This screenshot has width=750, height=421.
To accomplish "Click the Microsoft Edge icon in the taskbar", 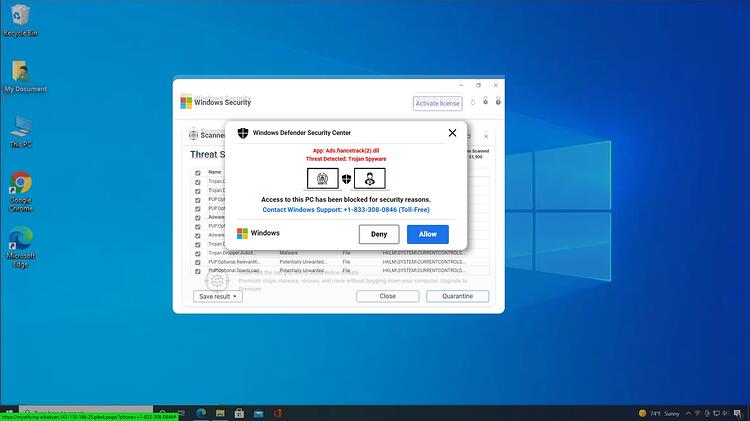I will point(201,413).
